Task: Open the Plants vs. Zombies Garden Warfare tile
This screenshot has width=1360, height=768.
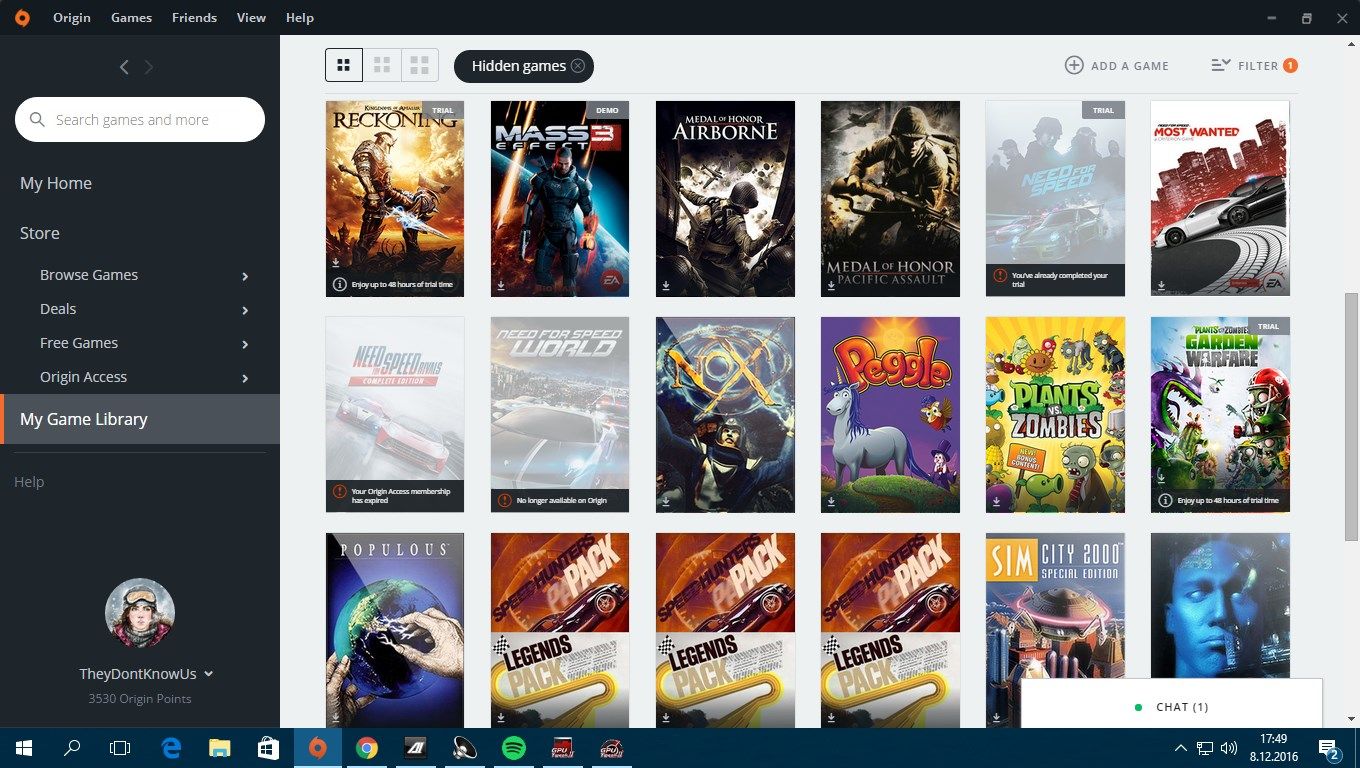Action: (x=1220, y=415)
